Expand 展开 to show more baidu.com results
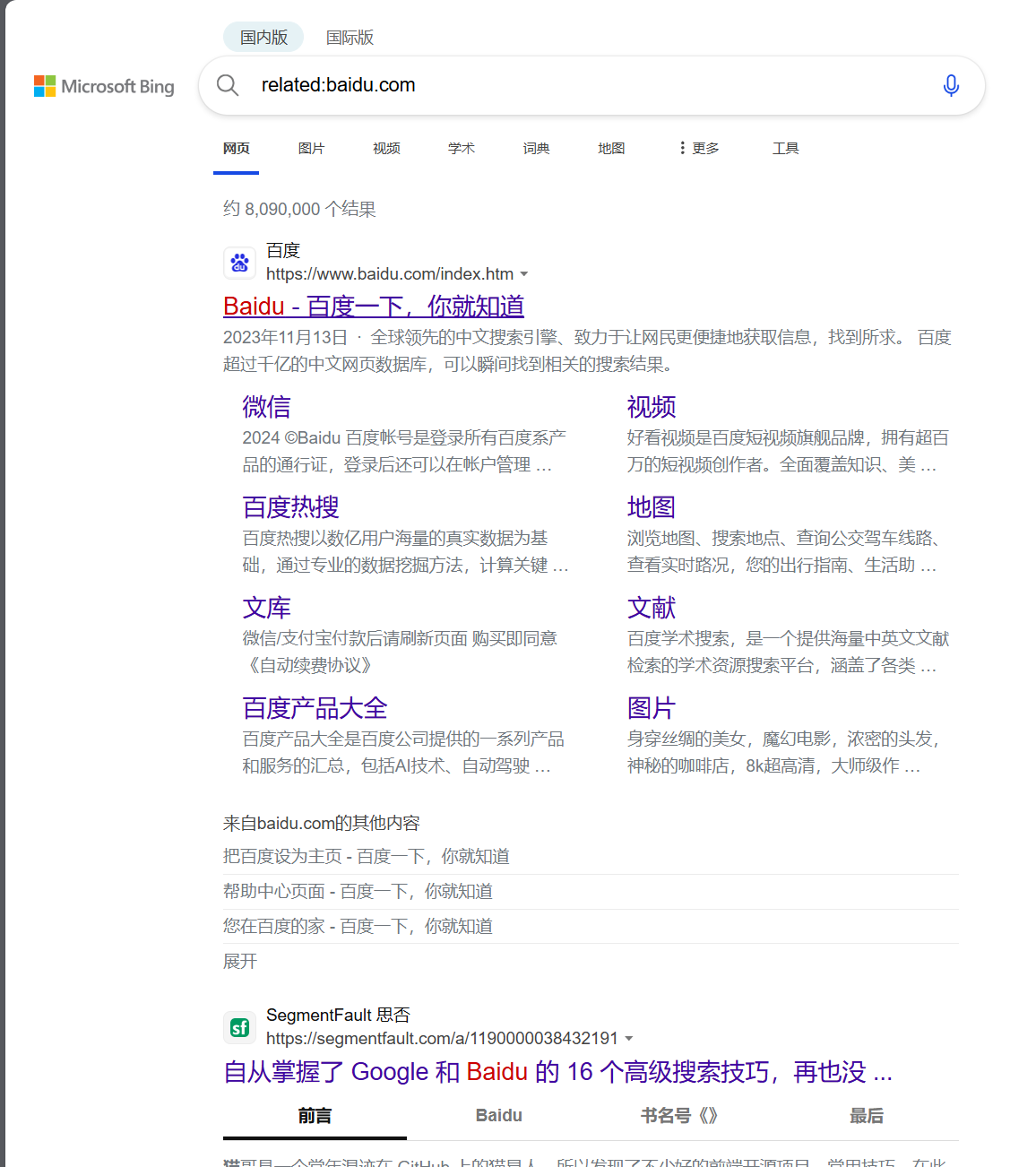The height and width of the screenshot is (1167, 1036). [x=238, y=960]
